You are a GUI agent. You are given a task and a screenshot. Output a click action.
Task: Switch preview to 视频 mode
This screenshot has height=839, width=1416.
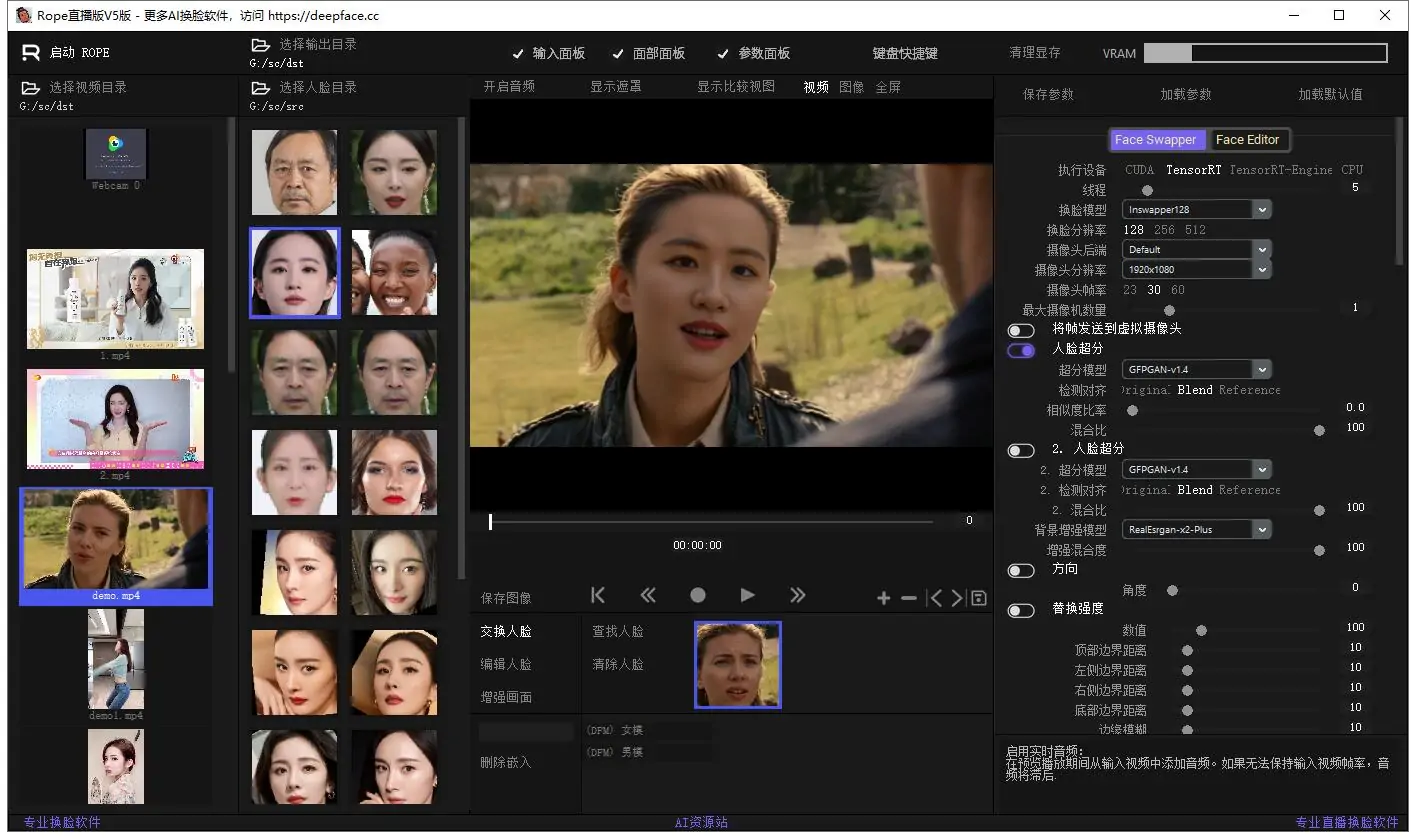point(816,87)
